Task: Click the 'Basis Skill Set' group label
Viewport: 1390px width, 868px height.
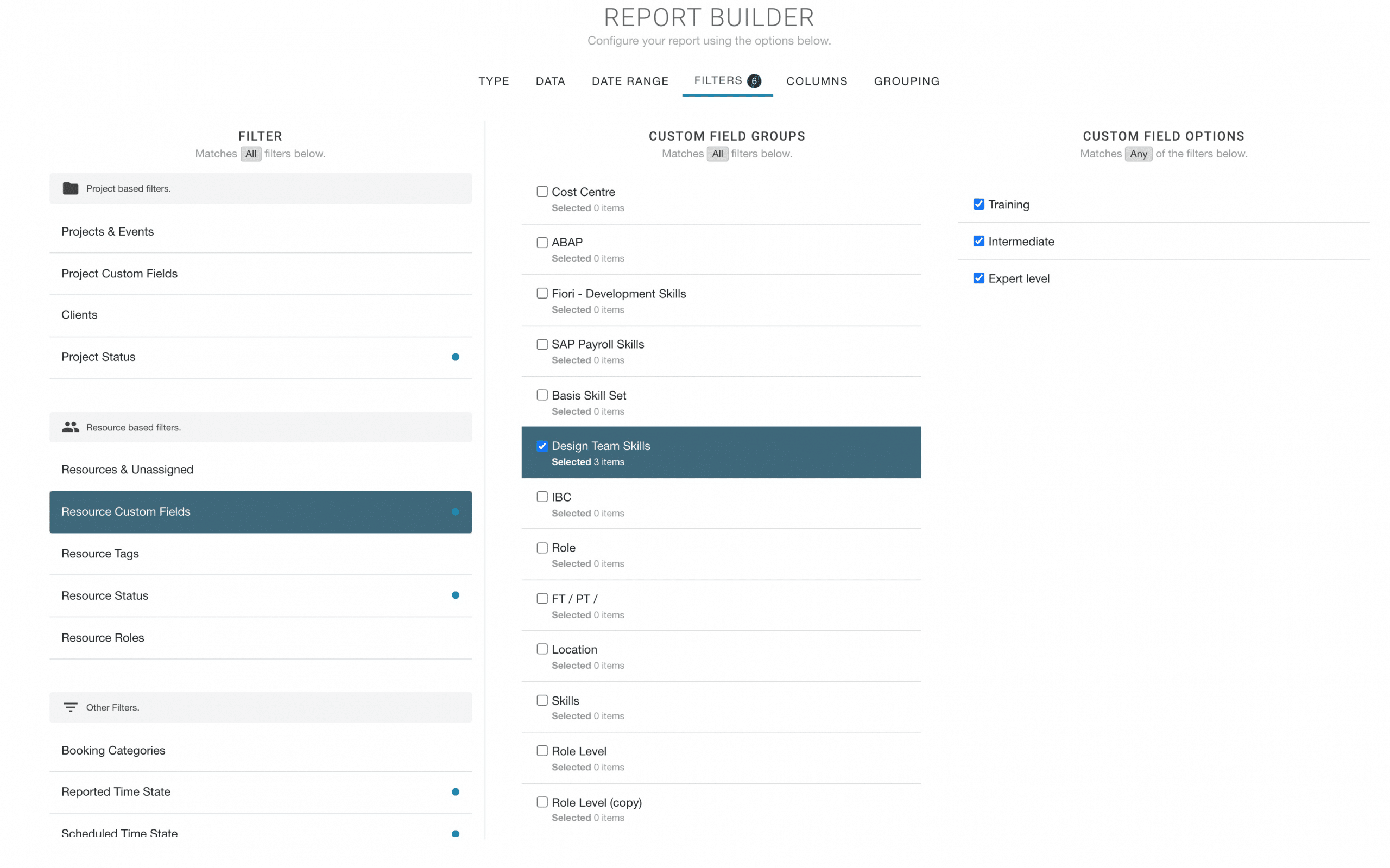Action: (x=589, y=396)
